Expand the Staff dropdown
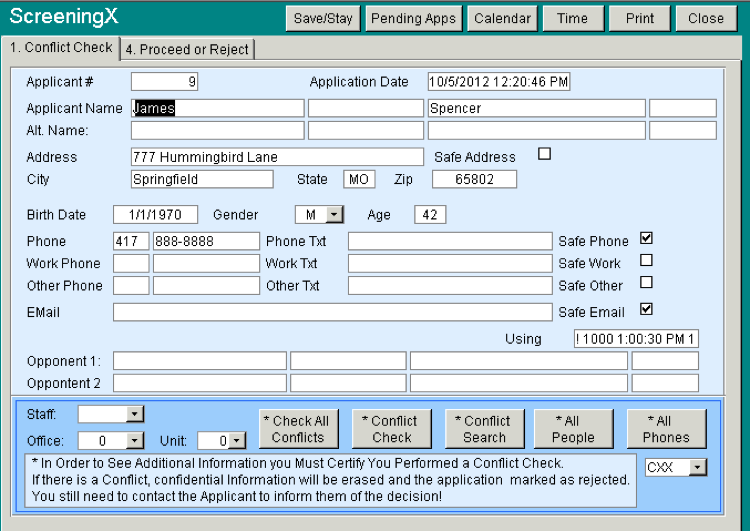This screenshot has width=750, height=531. pos(135,414)
